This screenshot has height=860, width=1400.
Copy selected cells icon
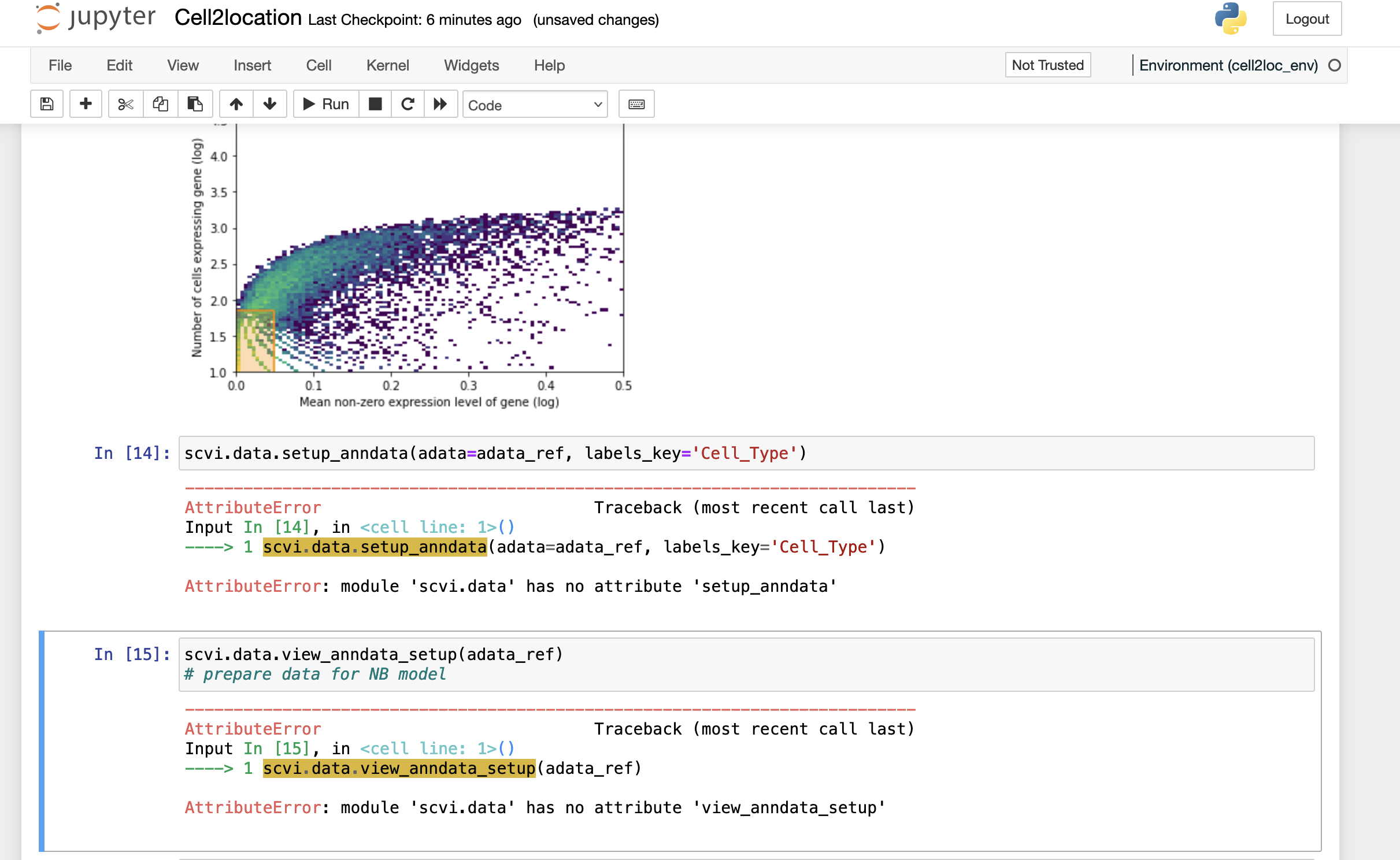tap(160, 104)
